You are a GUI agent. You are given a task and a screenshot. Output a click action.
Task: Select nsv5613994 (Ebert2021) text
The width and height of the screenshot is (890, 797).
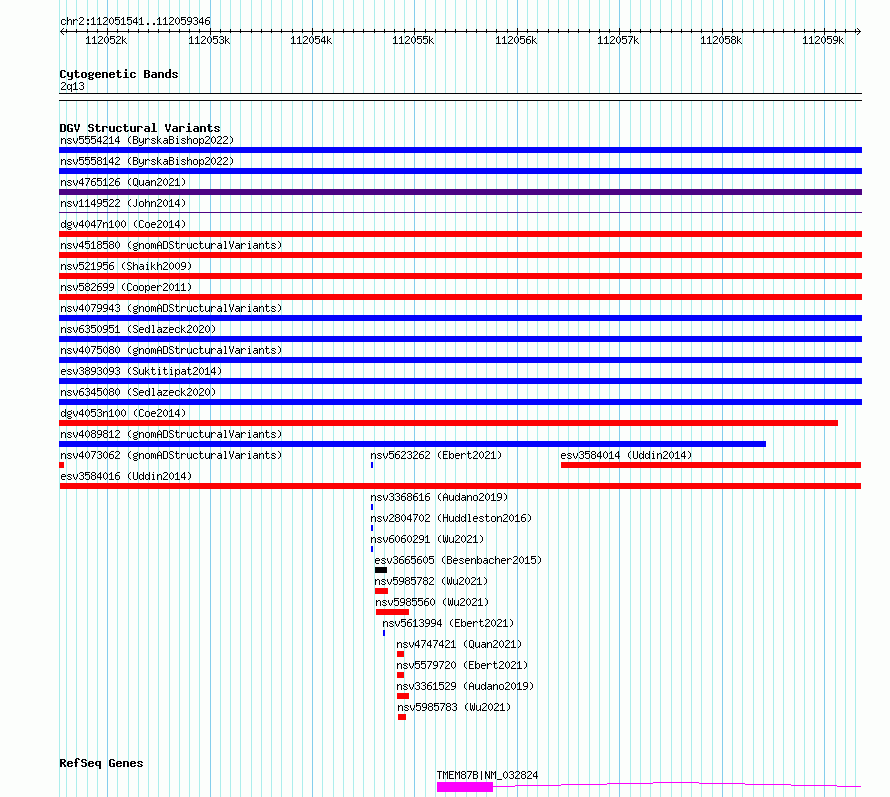pos(448,623)
